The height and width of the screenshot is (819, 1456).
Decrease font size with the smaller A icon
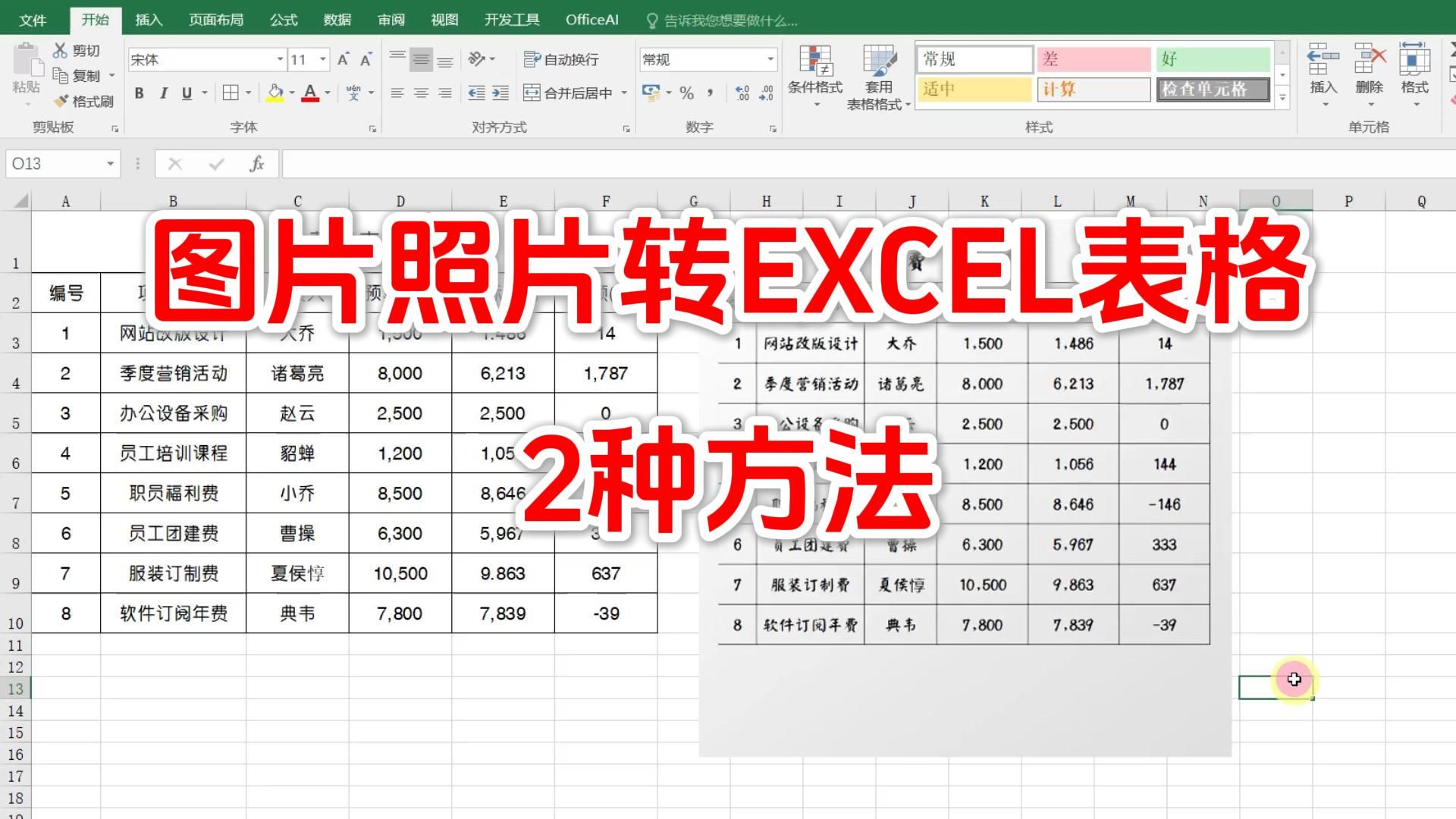pos(366,59)
